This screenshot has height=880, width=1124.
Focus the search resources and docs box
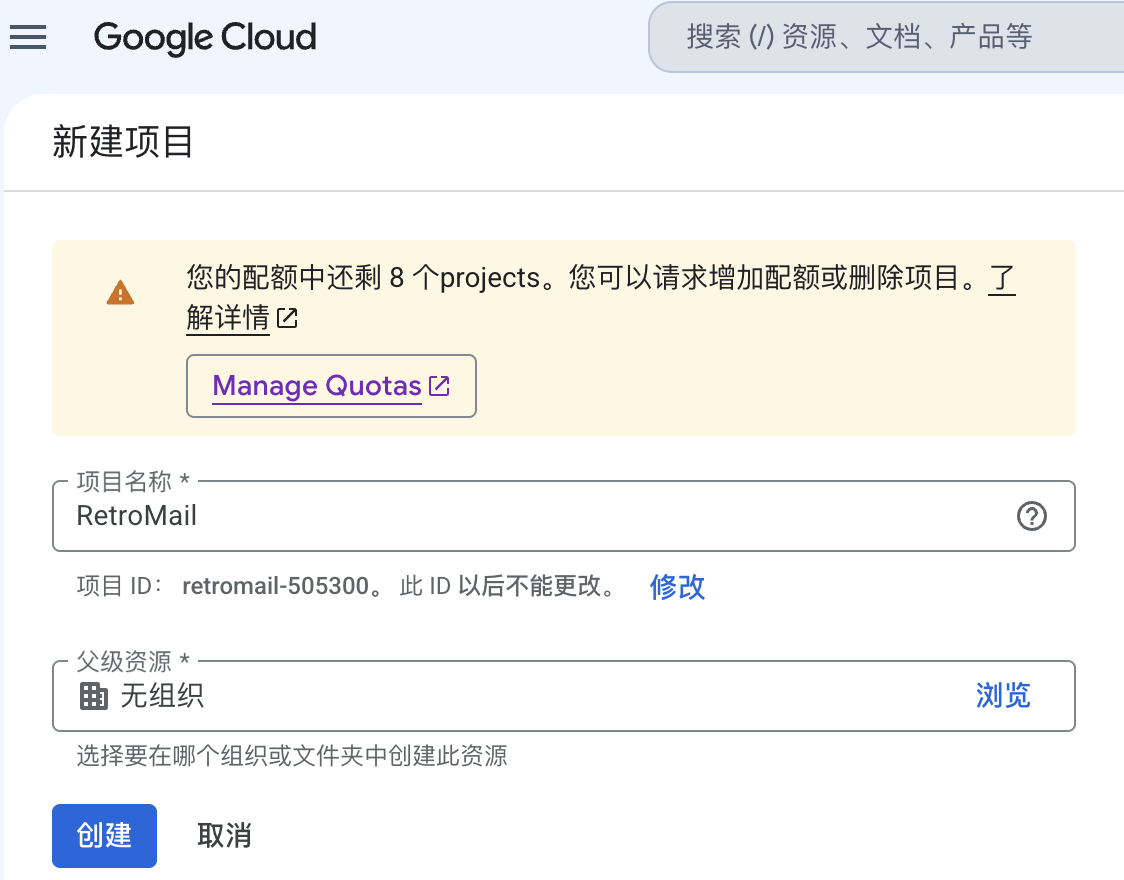click(886, 37)
